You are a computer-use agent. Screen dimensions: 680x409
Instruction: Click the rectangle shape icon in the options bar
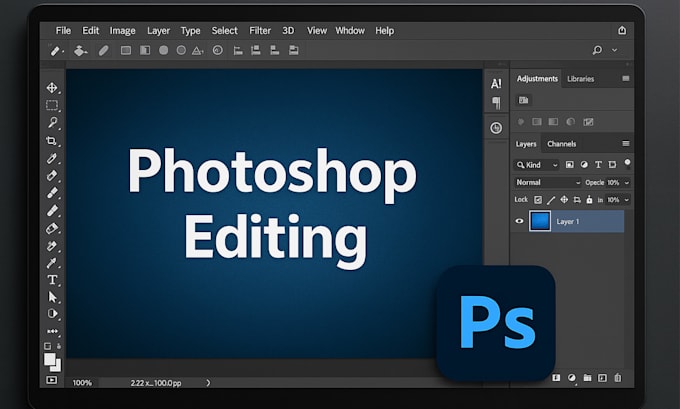coord(126,51)
